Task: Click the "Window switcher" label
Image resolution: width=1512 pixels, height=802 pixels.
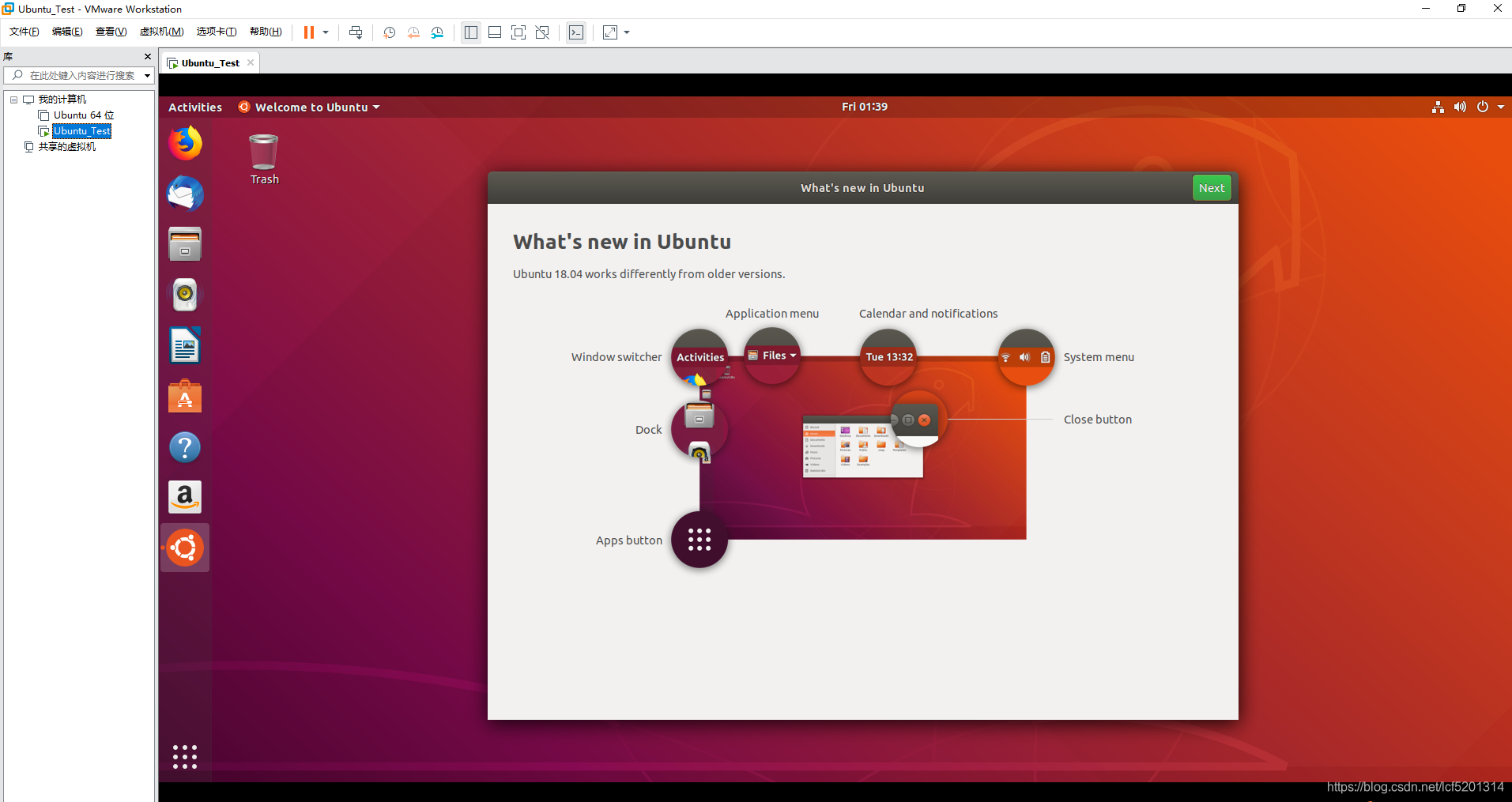Action: point(616,357)
